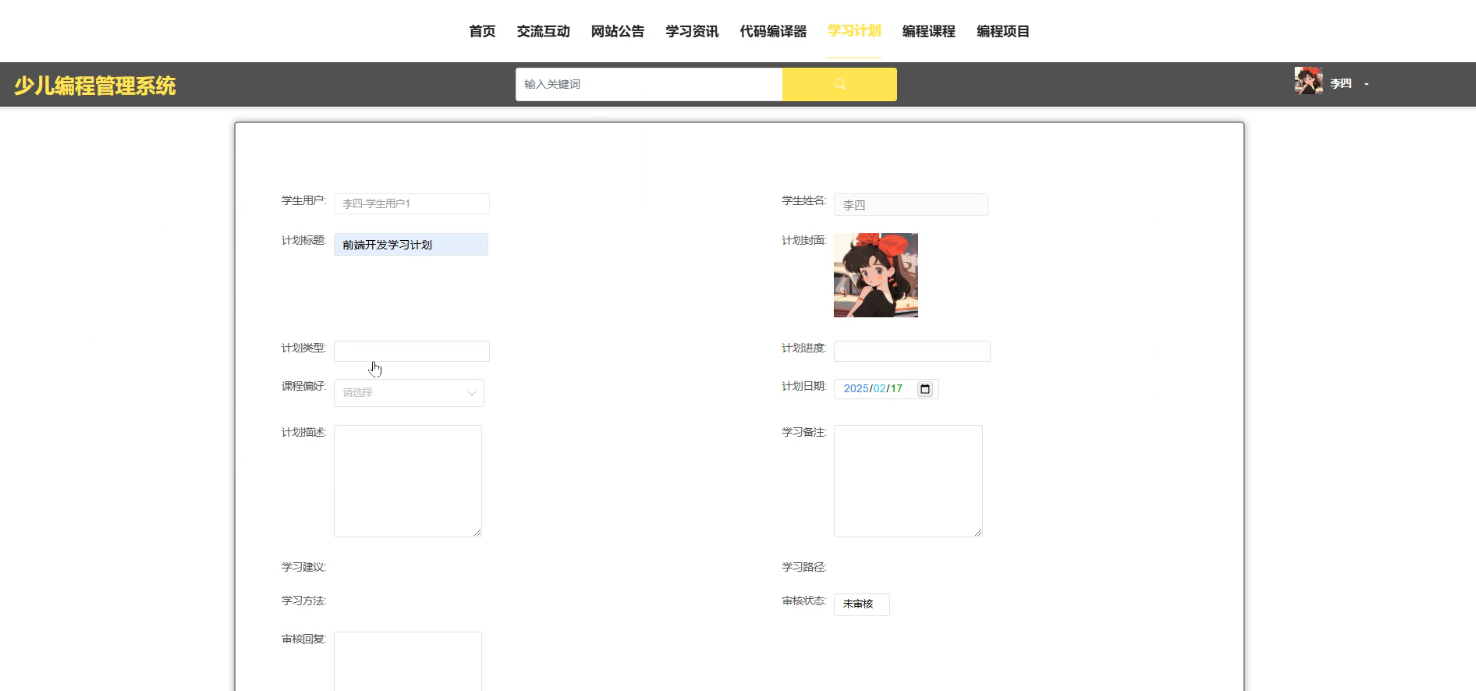Expand the 李四 account dropdown arrow
Viewport: 1476px width, 691px height.
tap(1366, 84)
